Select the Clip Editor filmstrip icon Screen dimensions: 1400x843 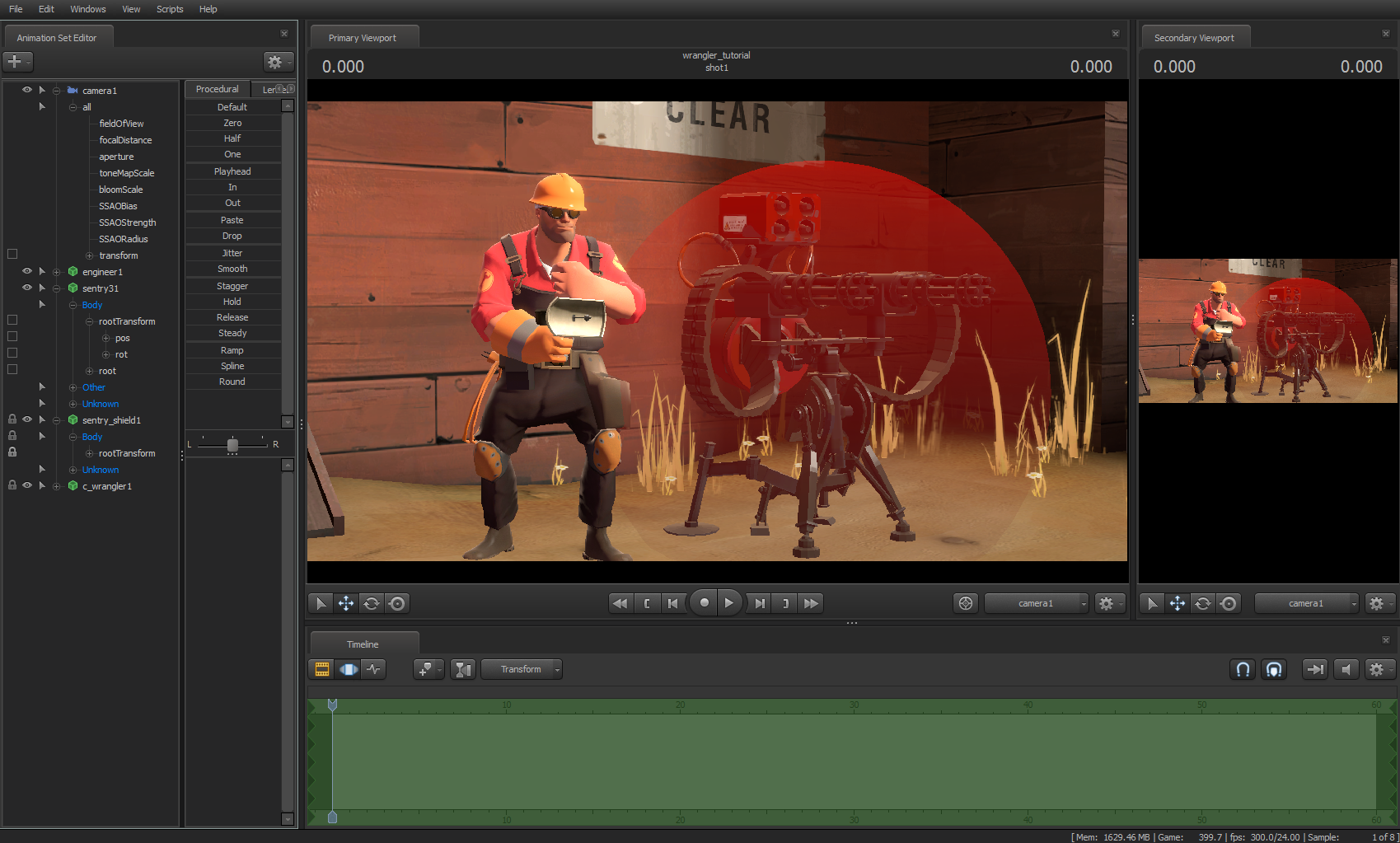pyautogui.click(x=321, y=669)
